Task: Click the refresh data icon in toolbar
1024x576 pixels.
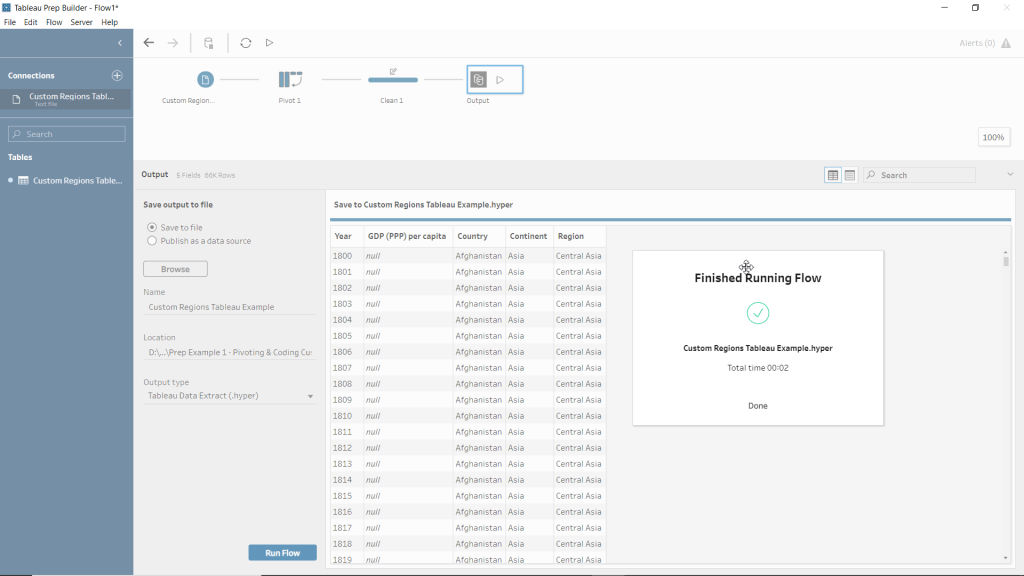Action: pos(246,43)
